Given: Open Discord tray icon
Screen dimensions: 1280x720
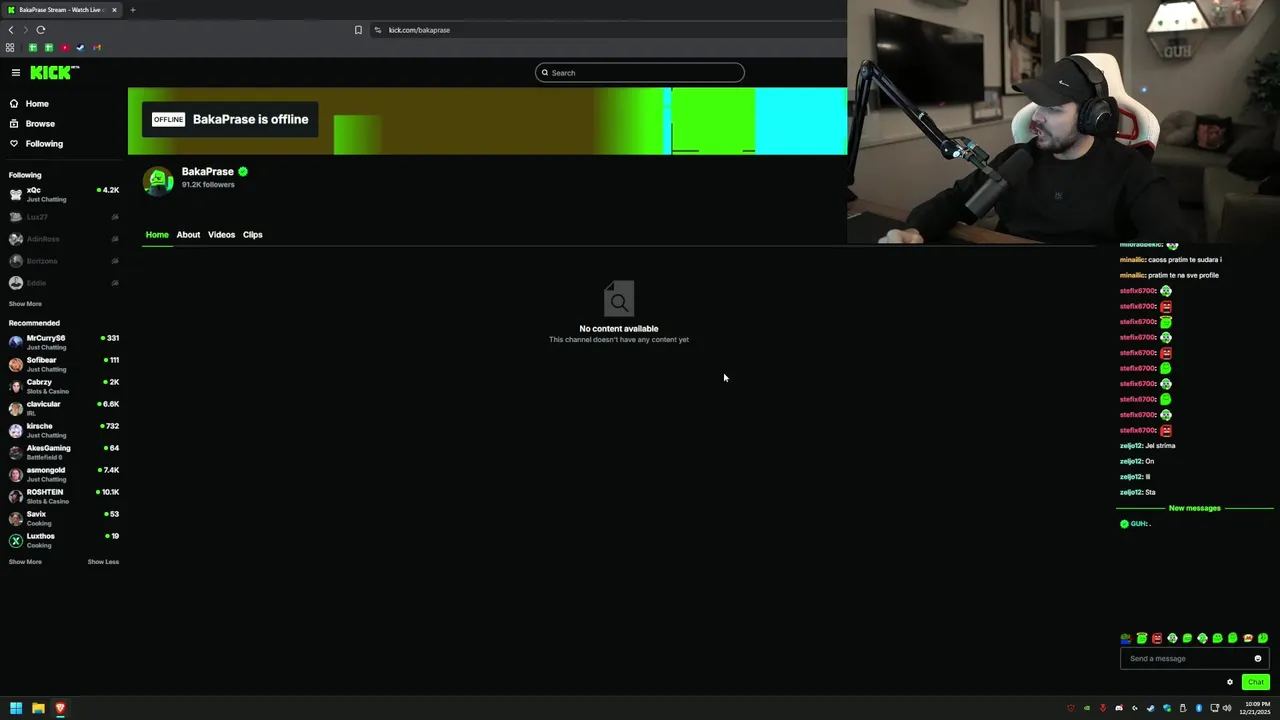Looking at the screenshot, I should (1119, 708).
